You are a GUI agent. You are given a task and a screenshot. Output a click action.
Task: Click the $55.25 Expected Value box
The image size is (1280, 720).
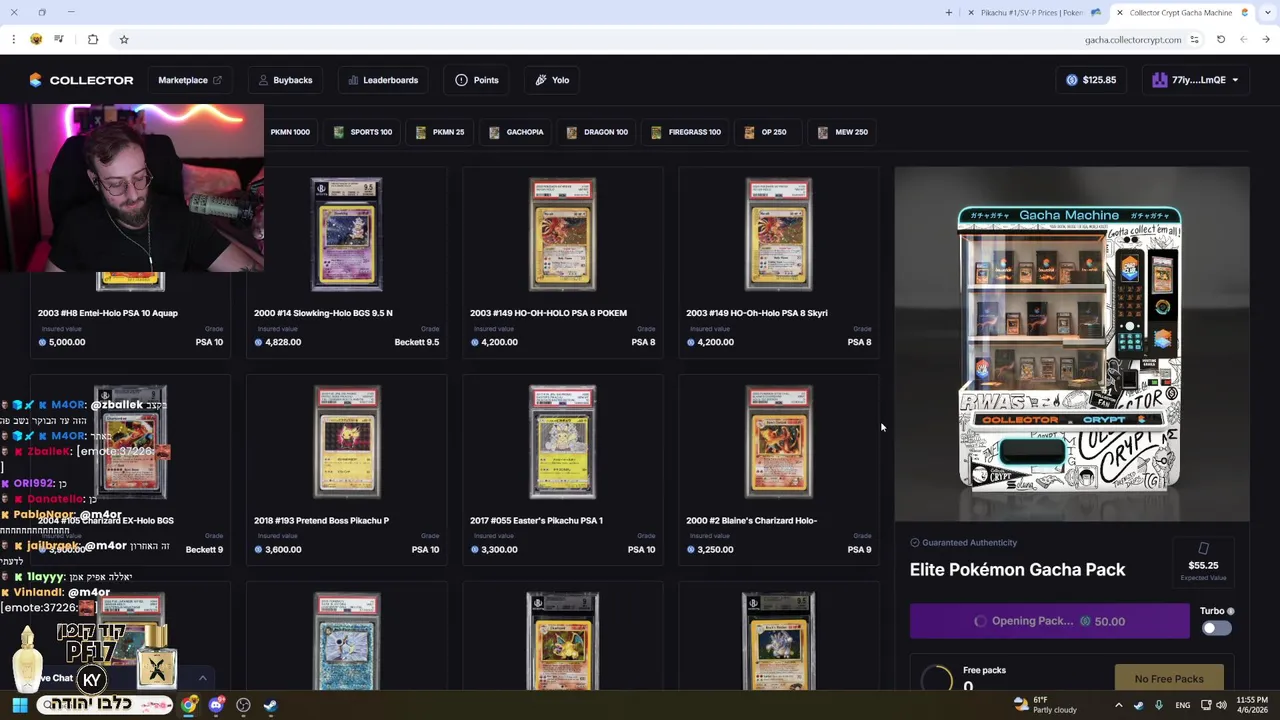coord(1203,564)
